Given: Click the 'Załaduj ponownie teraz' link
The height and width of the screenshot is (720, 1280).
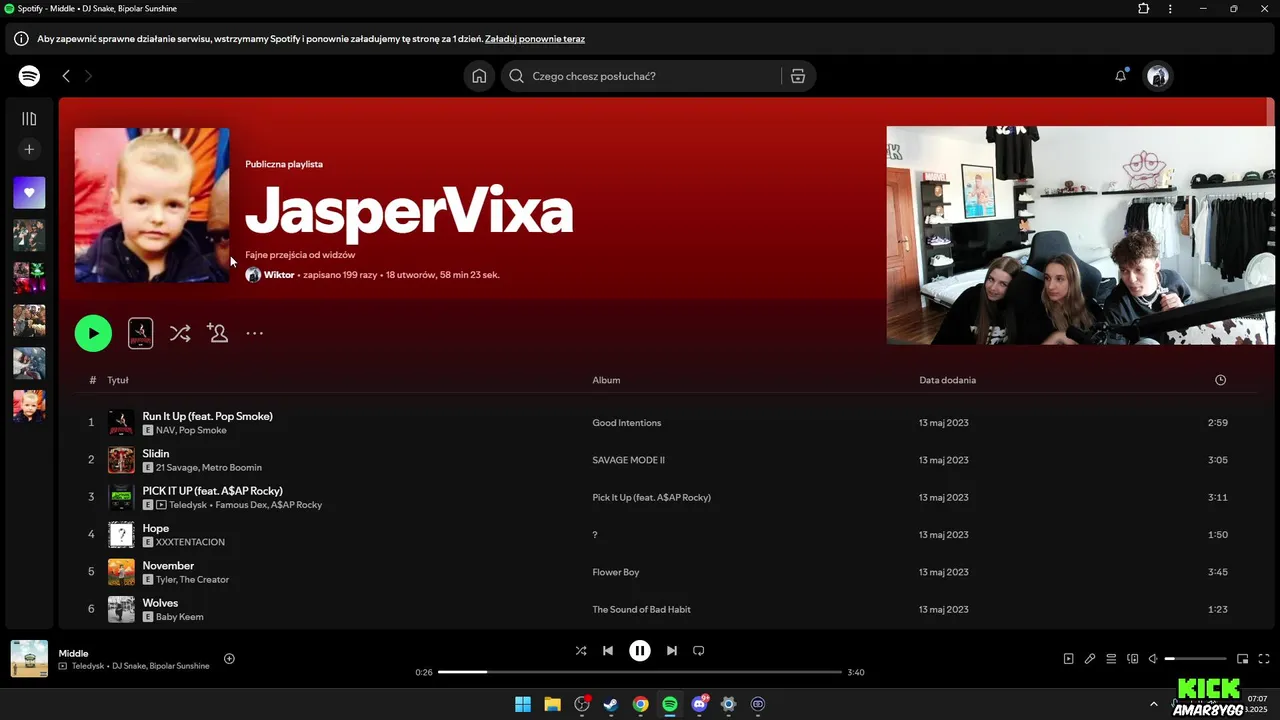Looking at the screenshot, I should 535,39.
